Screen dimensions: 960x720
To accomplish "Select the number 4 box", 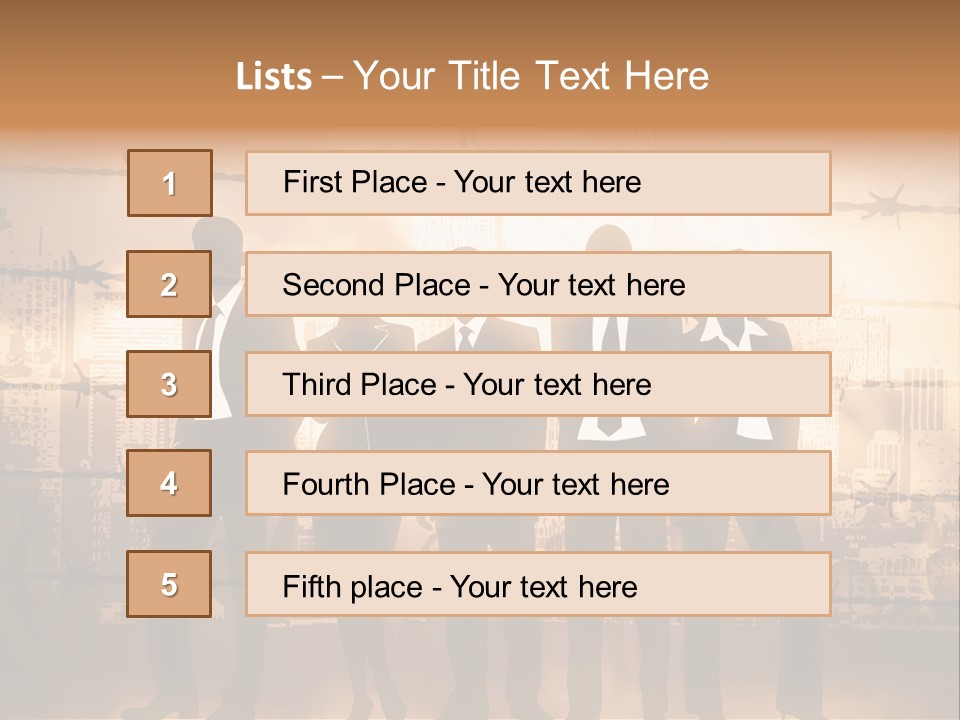I will [169, 483].
